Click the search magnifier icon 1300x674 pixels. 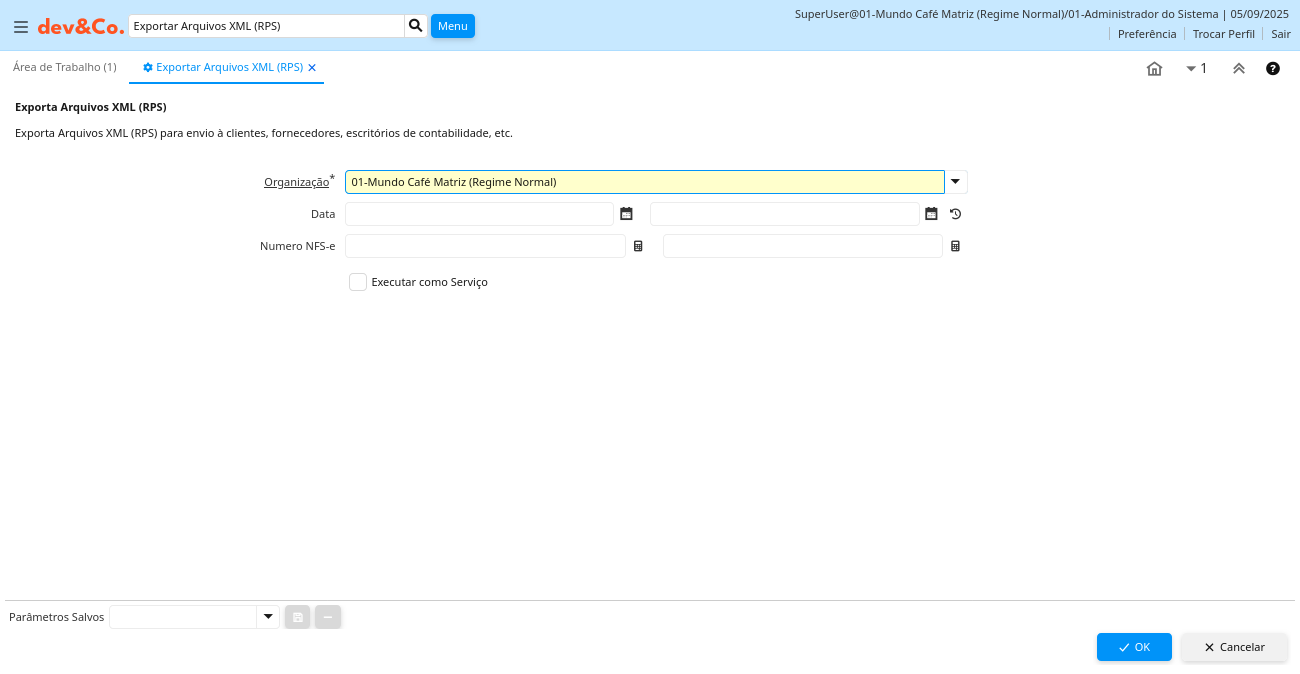coord(416,26)
